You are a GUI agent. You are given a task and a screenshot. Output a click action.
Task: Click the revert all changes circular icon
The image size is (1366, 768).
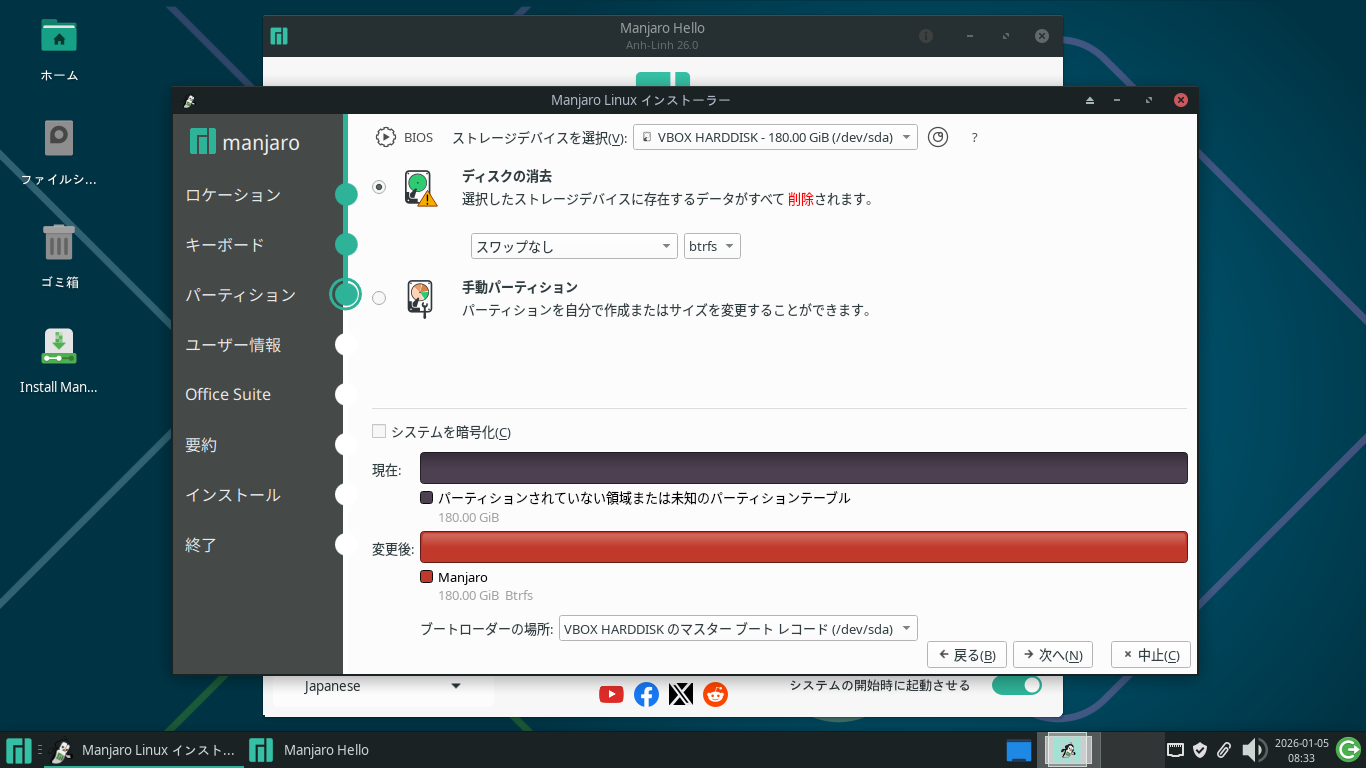click(x=937, y=137)
